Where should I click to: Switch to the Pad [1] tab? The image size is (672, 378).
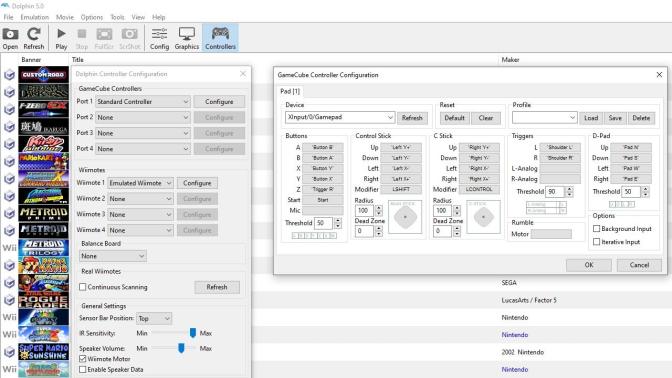click(290, 91)
